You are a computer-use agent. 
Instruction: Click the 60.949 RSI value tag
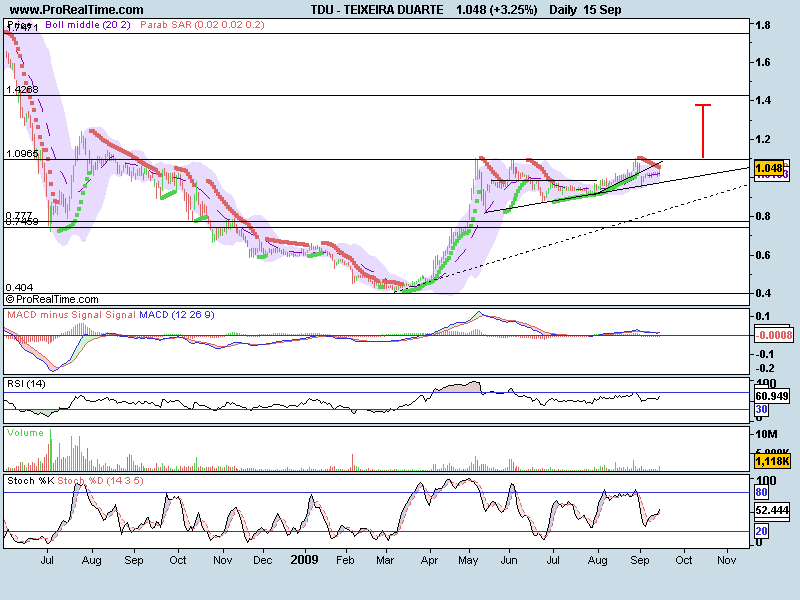tap(771, 396)
